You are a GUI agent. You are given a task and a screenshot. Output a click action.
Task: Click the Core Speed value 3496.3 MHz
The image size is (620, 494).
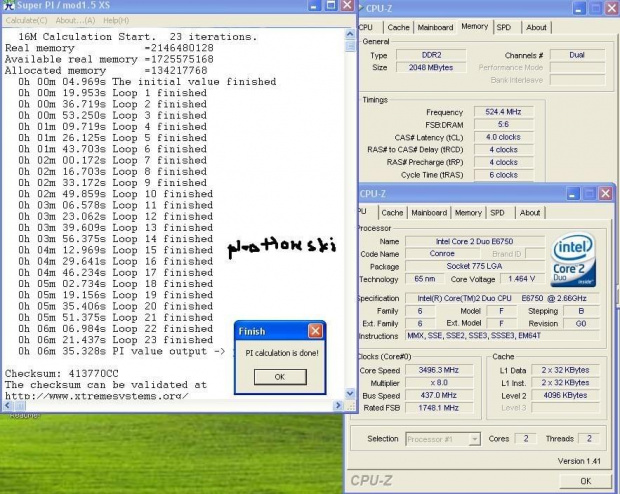[x=439, y=370]
